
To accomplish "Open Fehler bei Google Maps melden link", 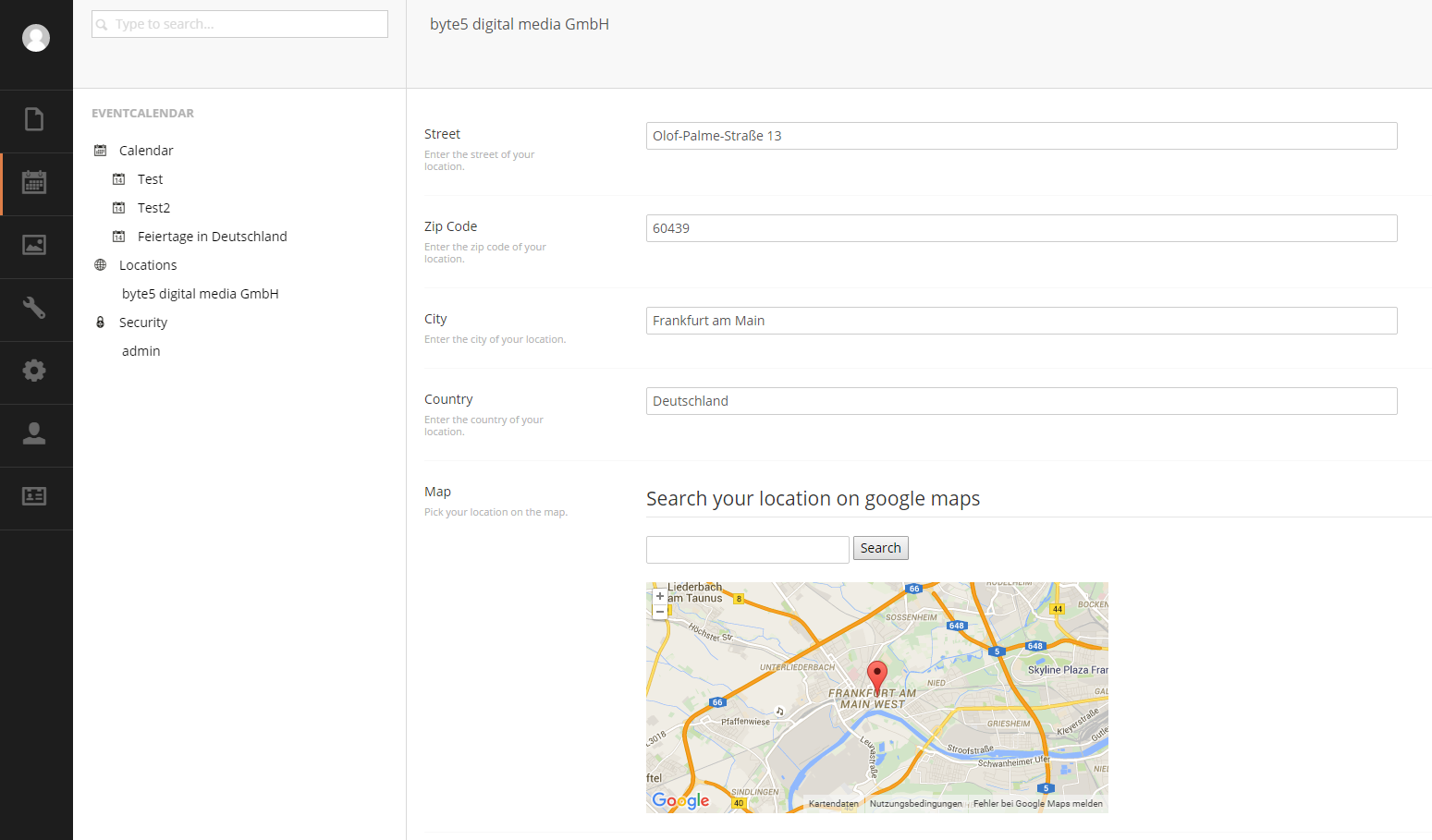I will pos(1038,804).
